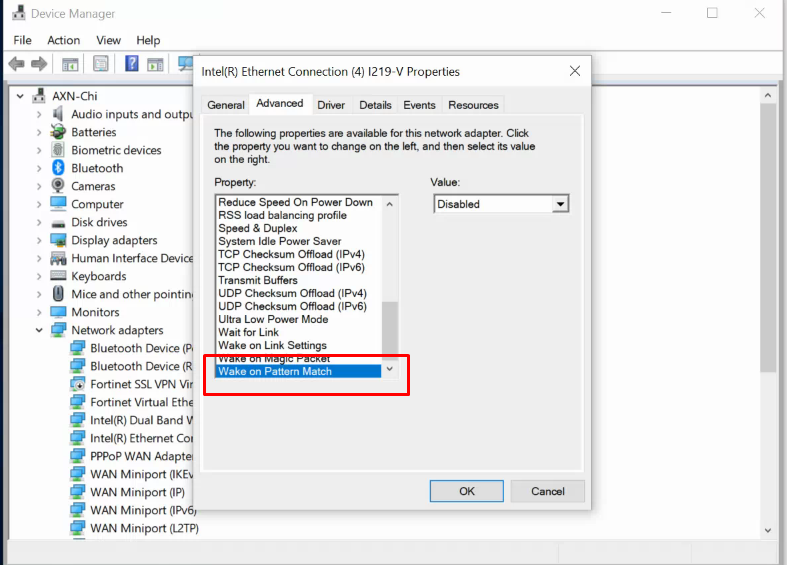The width and height of the screenshot is (787, 565).
Task: Click the WAN Miniport (IP) adapter icon
Action: click(77, 492)
